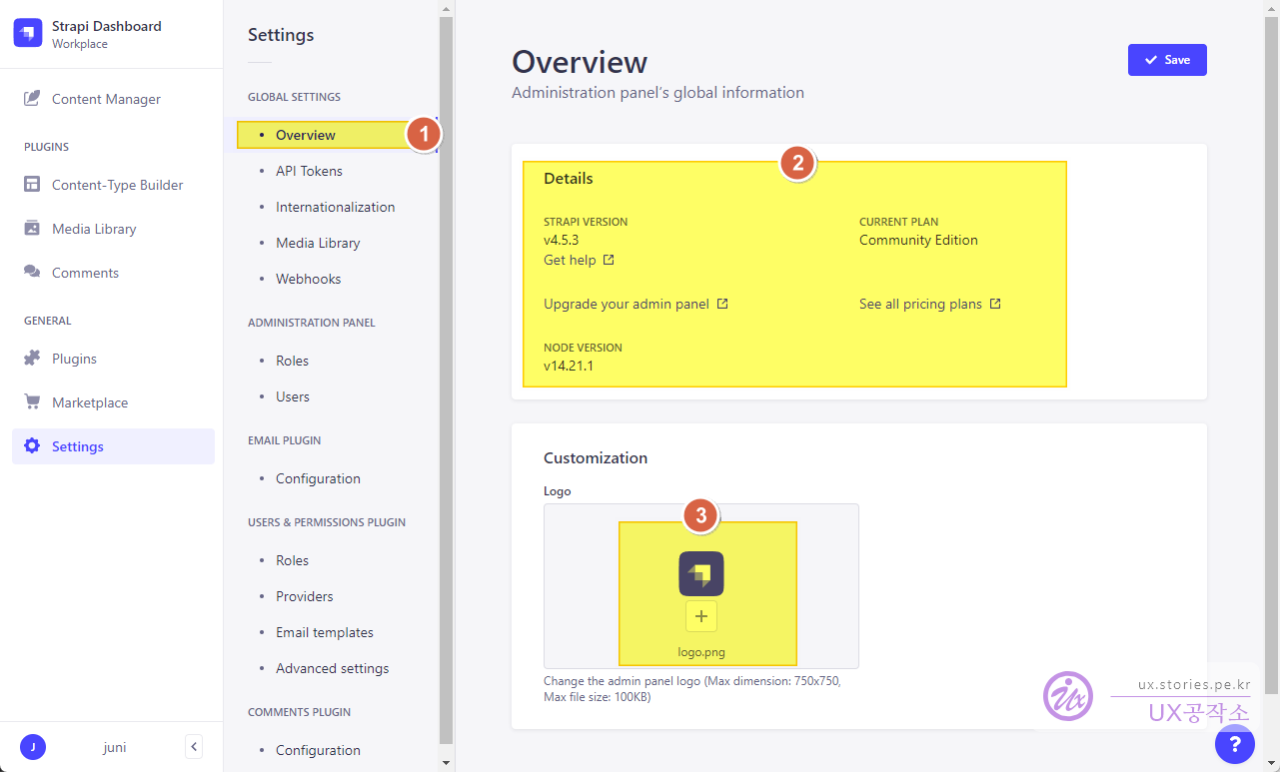Image resolution: width=1280 pixels, height=772 pixels.
Task: Open Configuration under Email Plugin
Action: coord(318,479)
